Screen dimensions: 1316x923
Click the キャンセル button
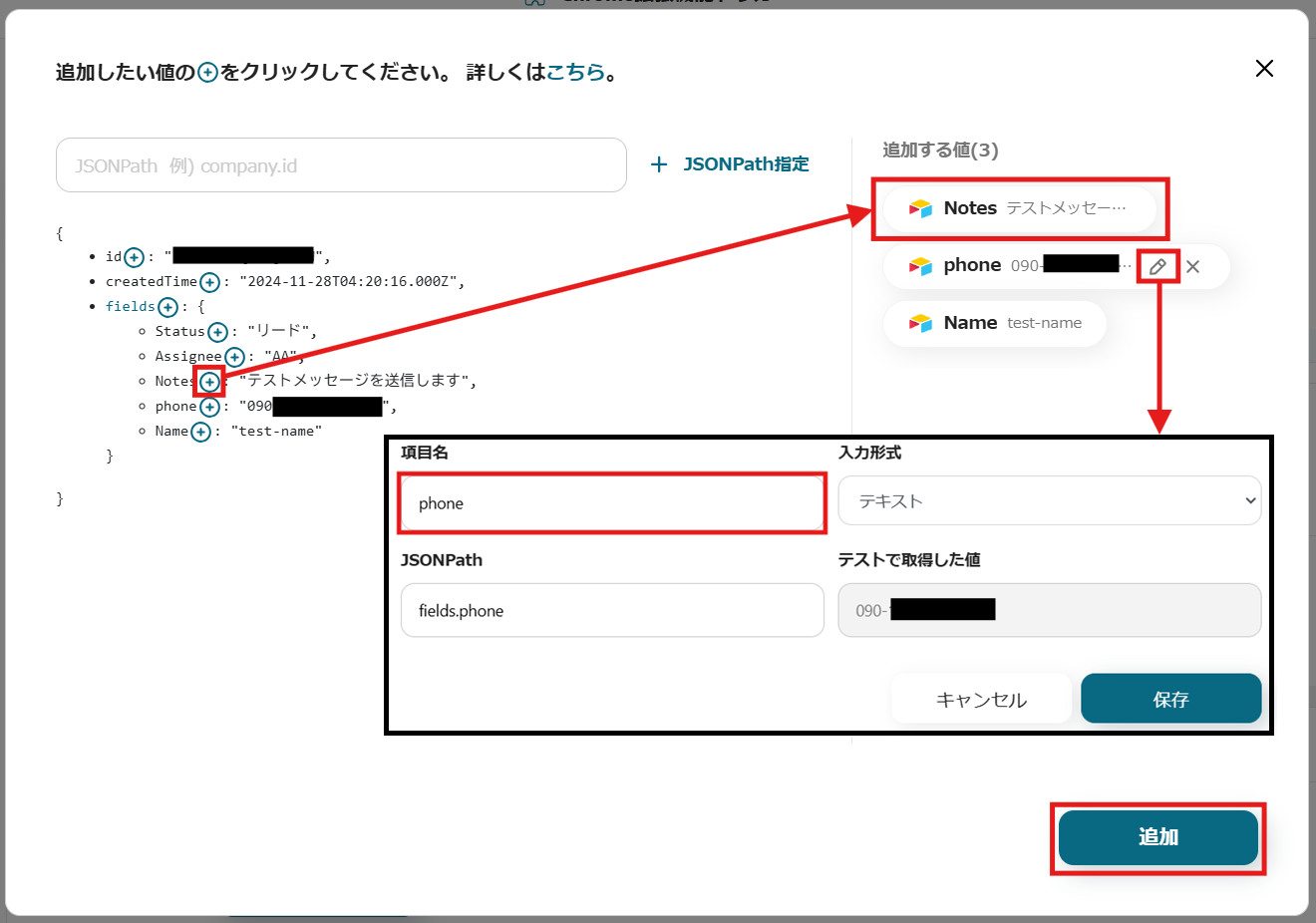(981, 699)
